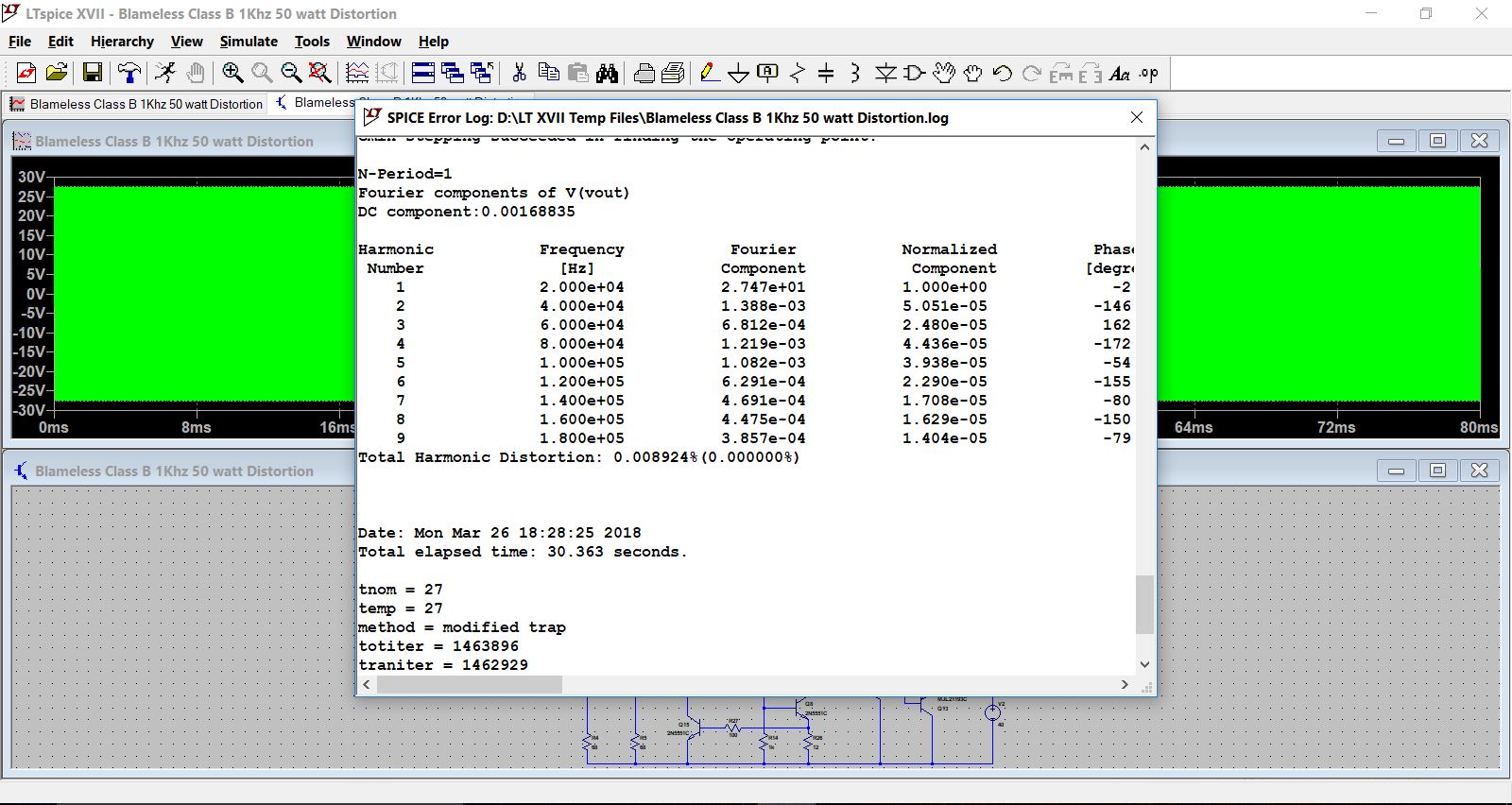This screenshot has height=805, width=1512.
Task: Pick visible traces with the waveform icon
Action: point(357,73)
